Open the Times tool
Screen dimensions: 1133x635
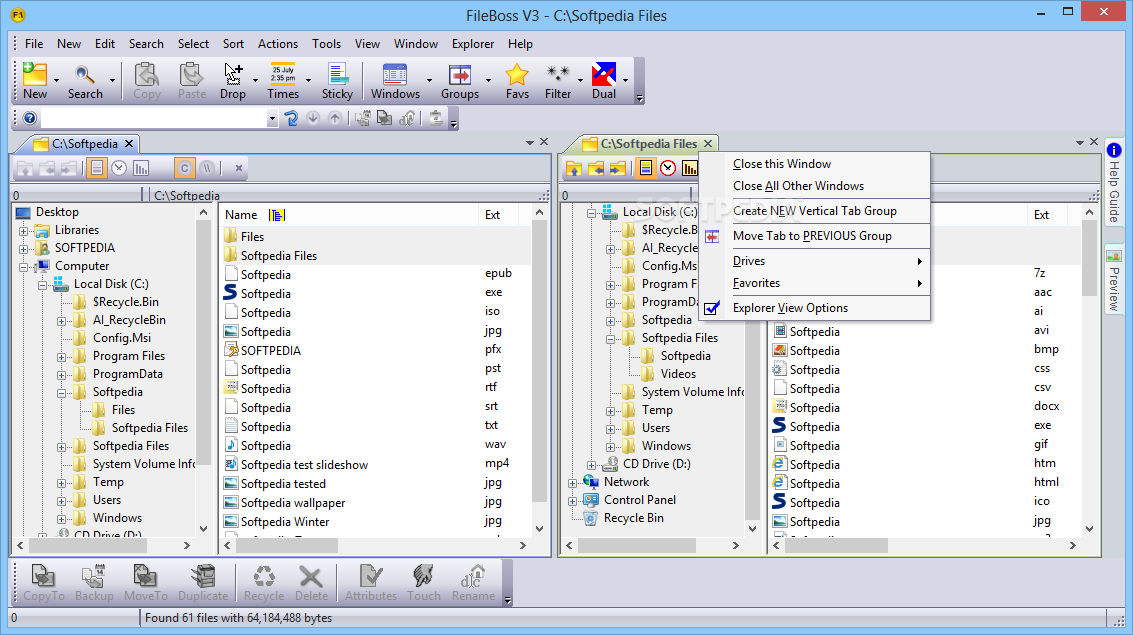click(x=283, y=81)
